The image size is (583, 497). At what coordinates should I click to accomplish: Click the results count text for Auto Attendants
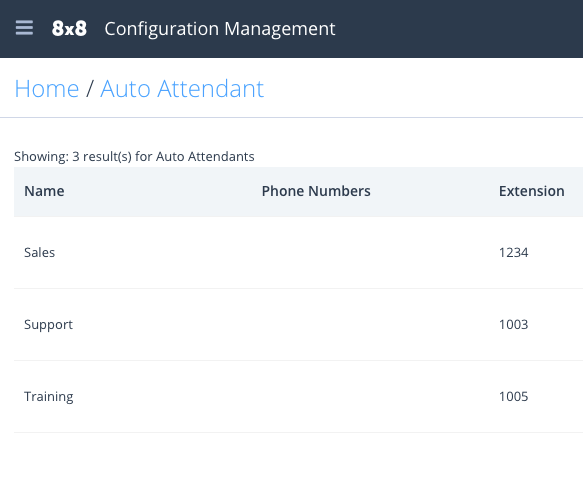coord(134,156)
